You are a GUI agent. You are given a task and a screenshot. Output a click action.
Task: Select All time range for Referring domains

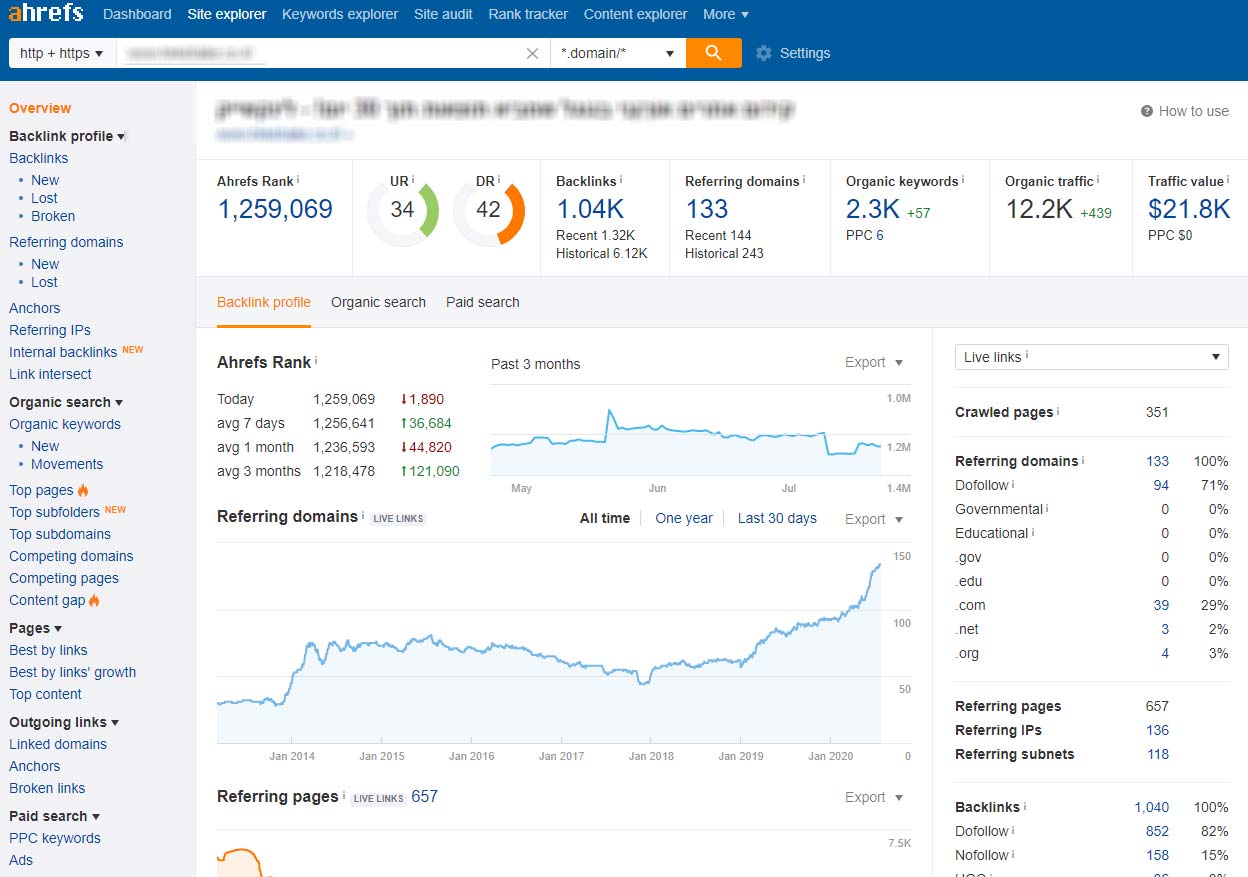pos(605,518)
